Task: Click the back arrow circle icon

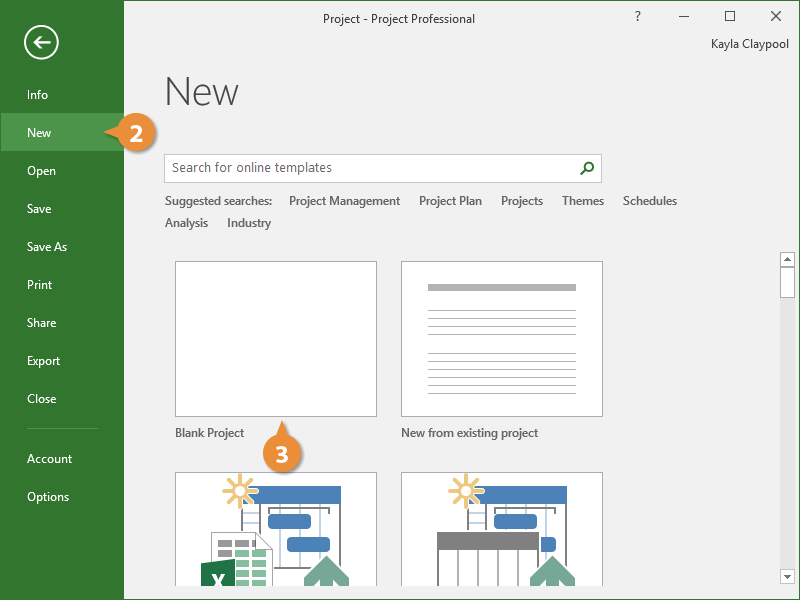Action: pos(41,42)
